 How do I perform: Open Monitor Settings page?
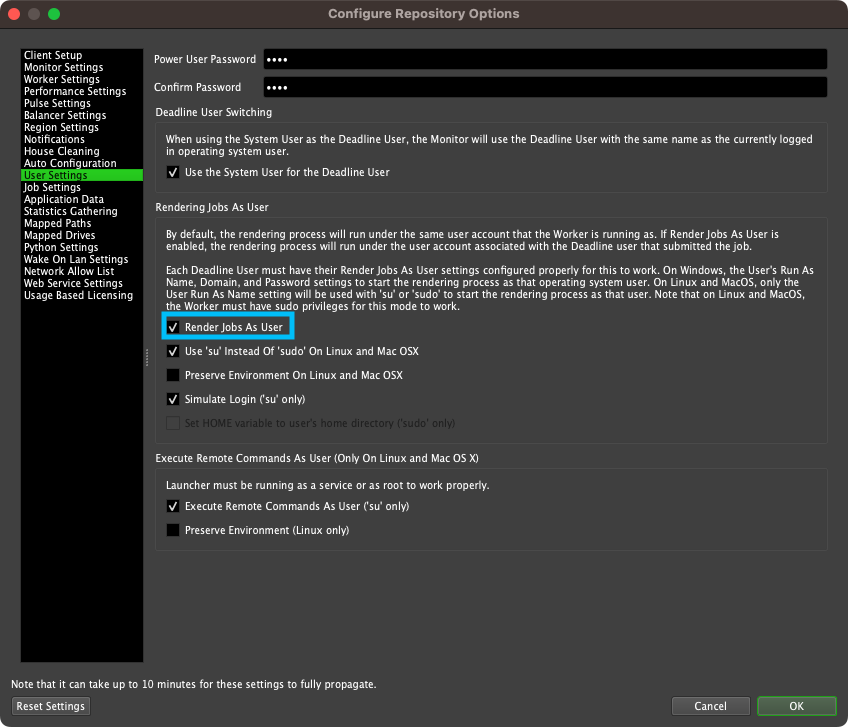[82, 67]
